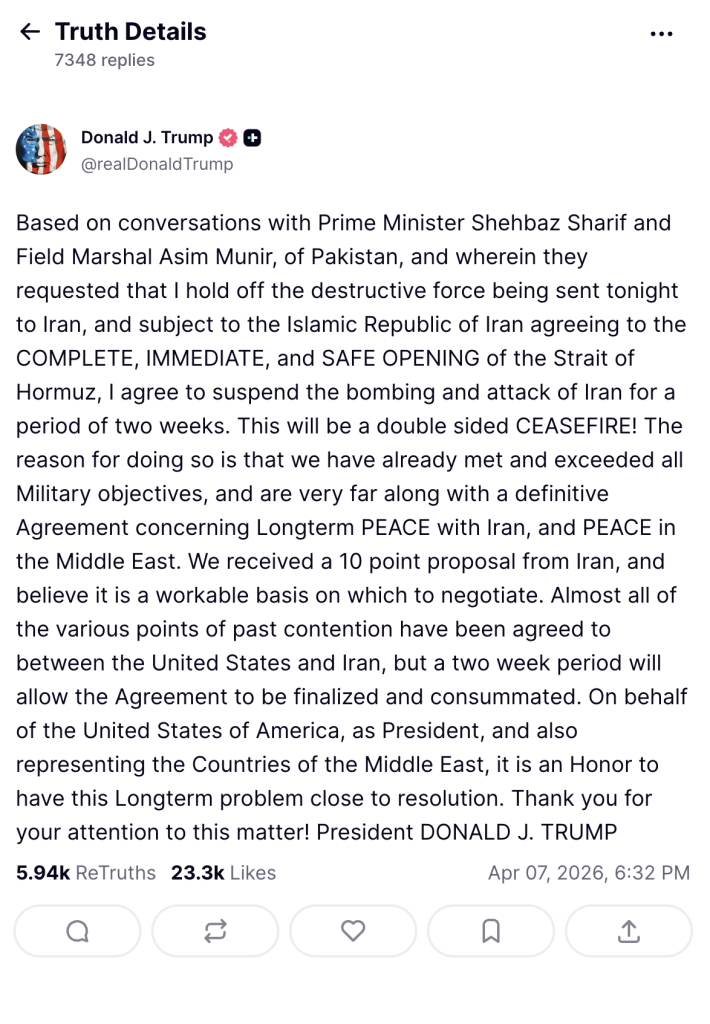
Task: Go back using the left arrow
Action: [30, 32]
